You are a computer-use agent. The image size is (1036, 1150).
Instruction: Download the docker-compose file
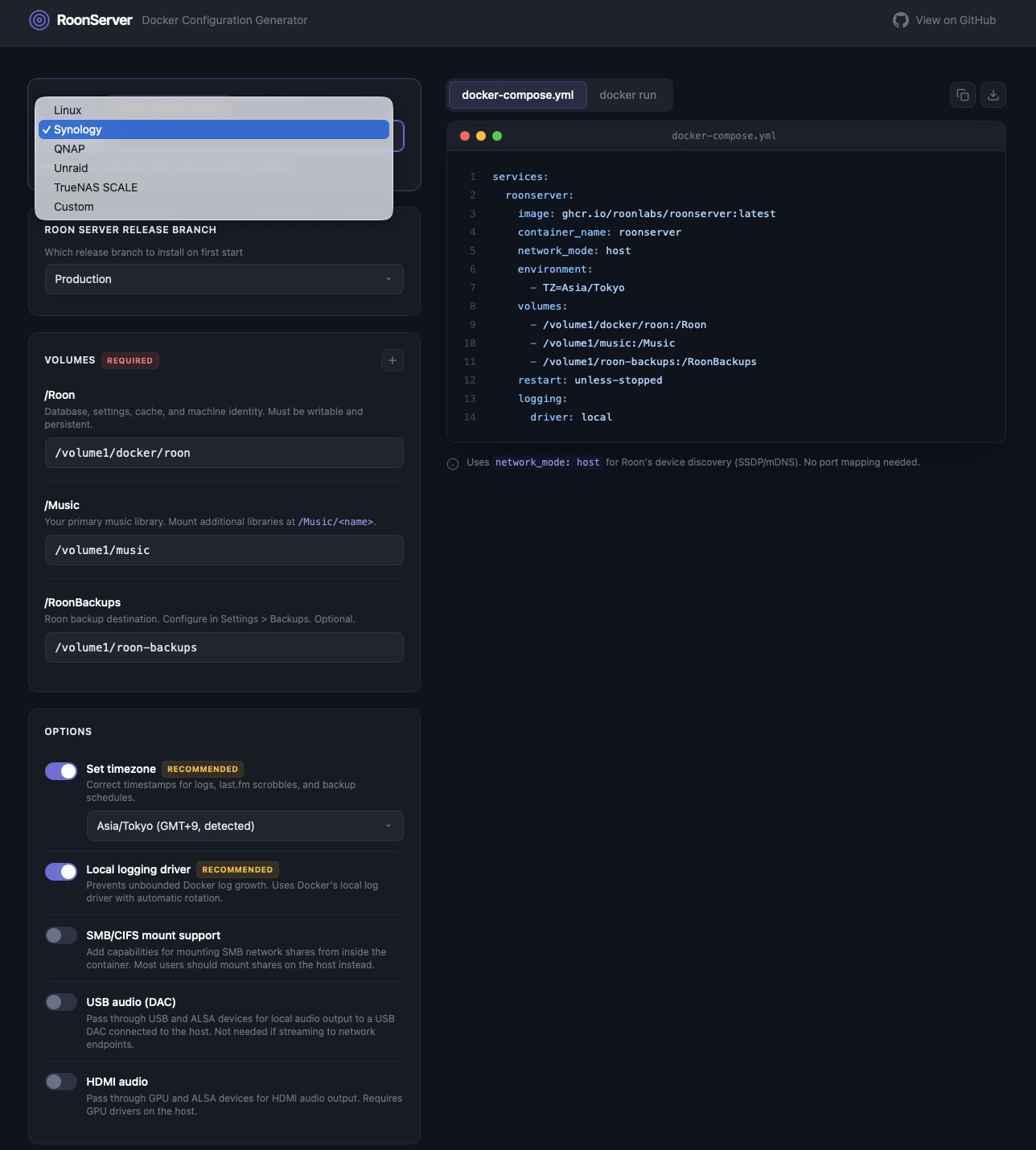click(x=993, y=95)
